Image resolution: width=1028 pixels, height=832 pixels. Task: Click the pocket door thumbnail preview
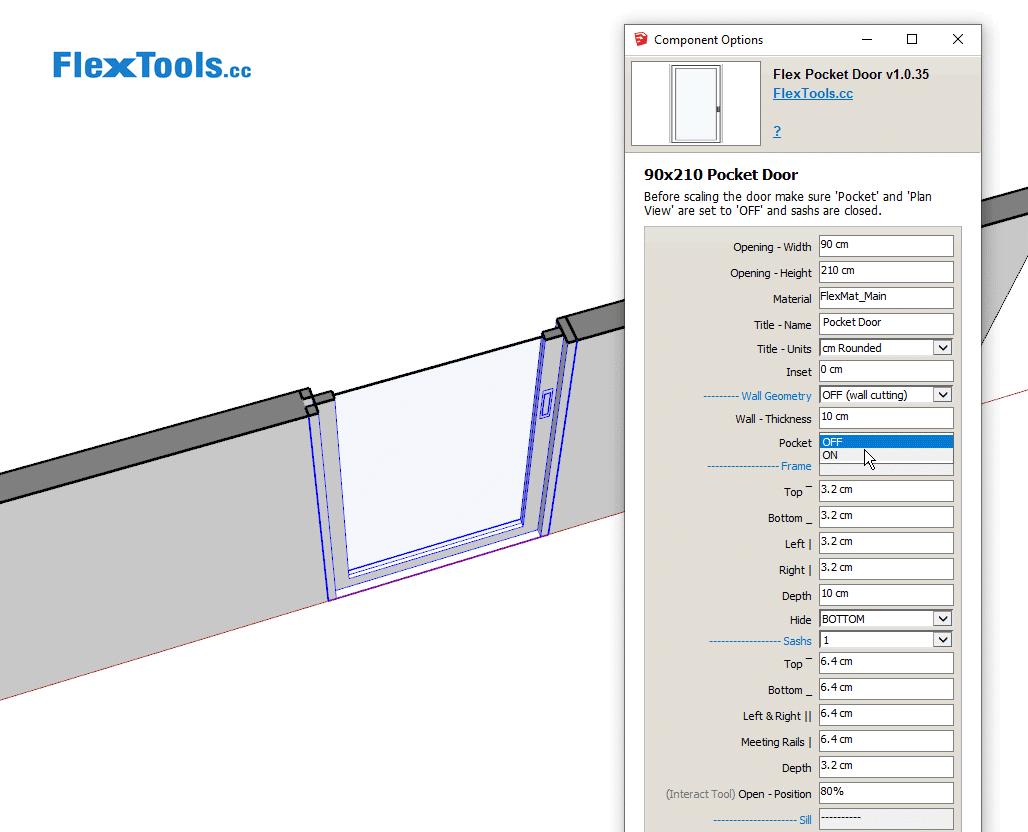[696, 104]
